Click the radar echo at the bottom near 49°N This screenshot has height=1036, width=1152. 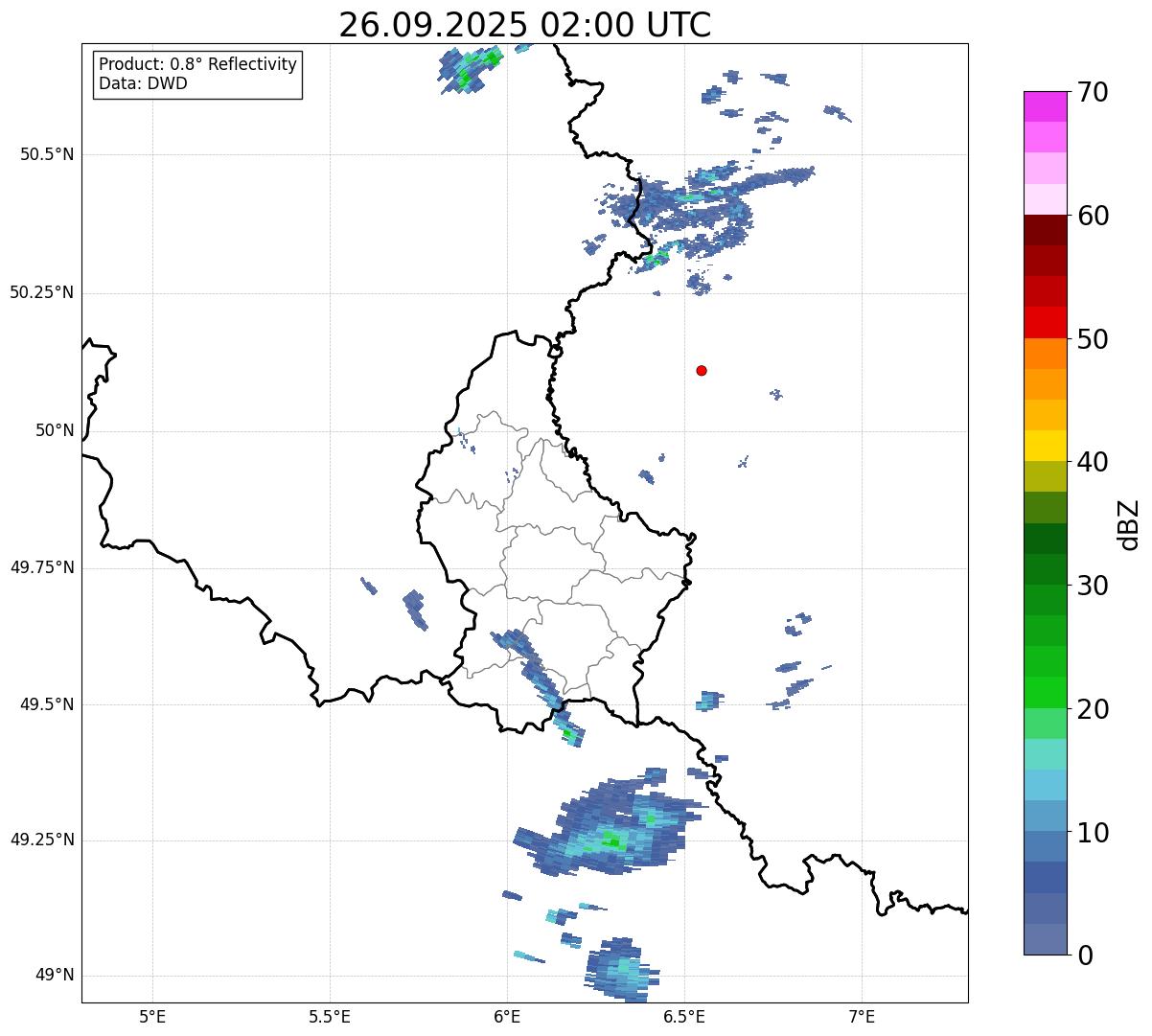pyautogui.click(x=621, y=970)
